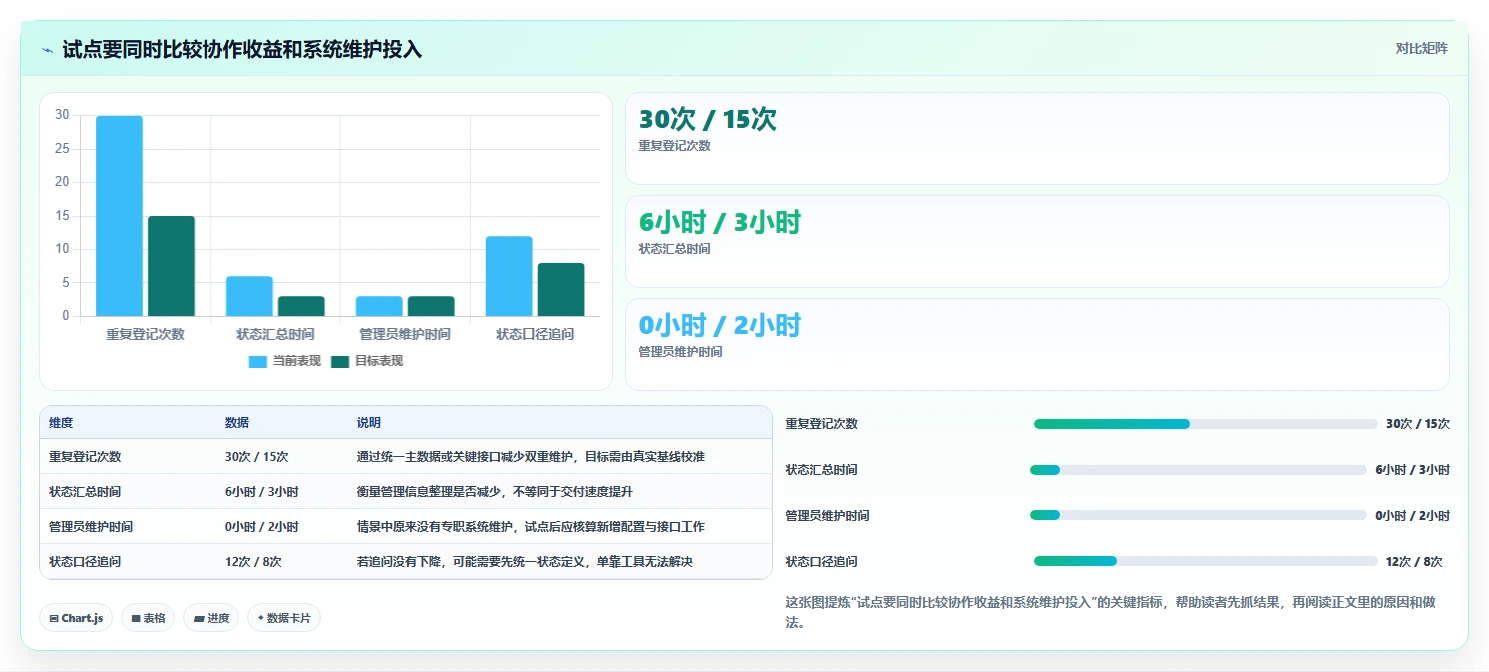Click the 12次 / 8次 progress value
The width and height of the screenshot is (1489, 672).
click(x=1414, y=562)
